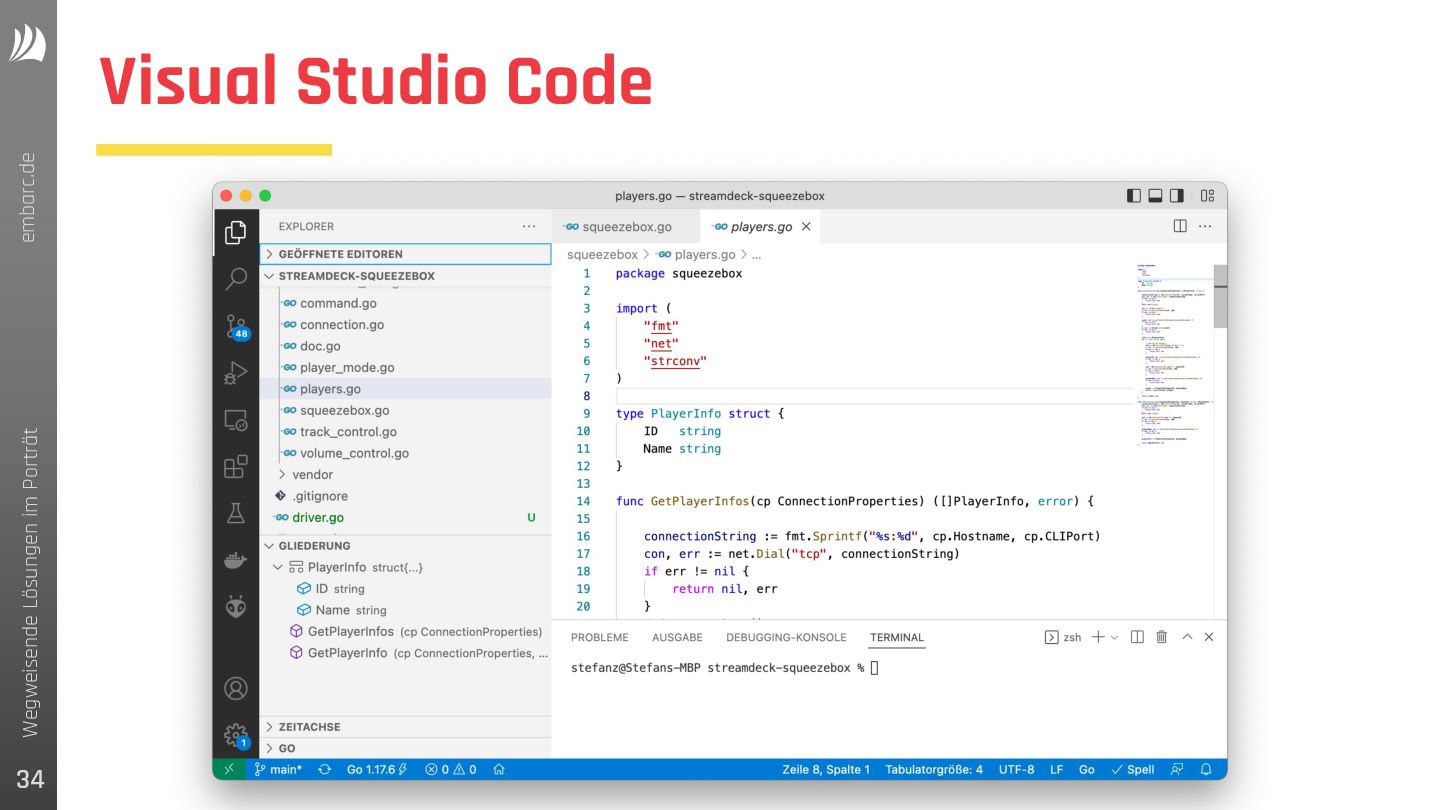Click the LF line ending indicator
The width and height of the screenshot is (1440, 810).
[1056, 769]
